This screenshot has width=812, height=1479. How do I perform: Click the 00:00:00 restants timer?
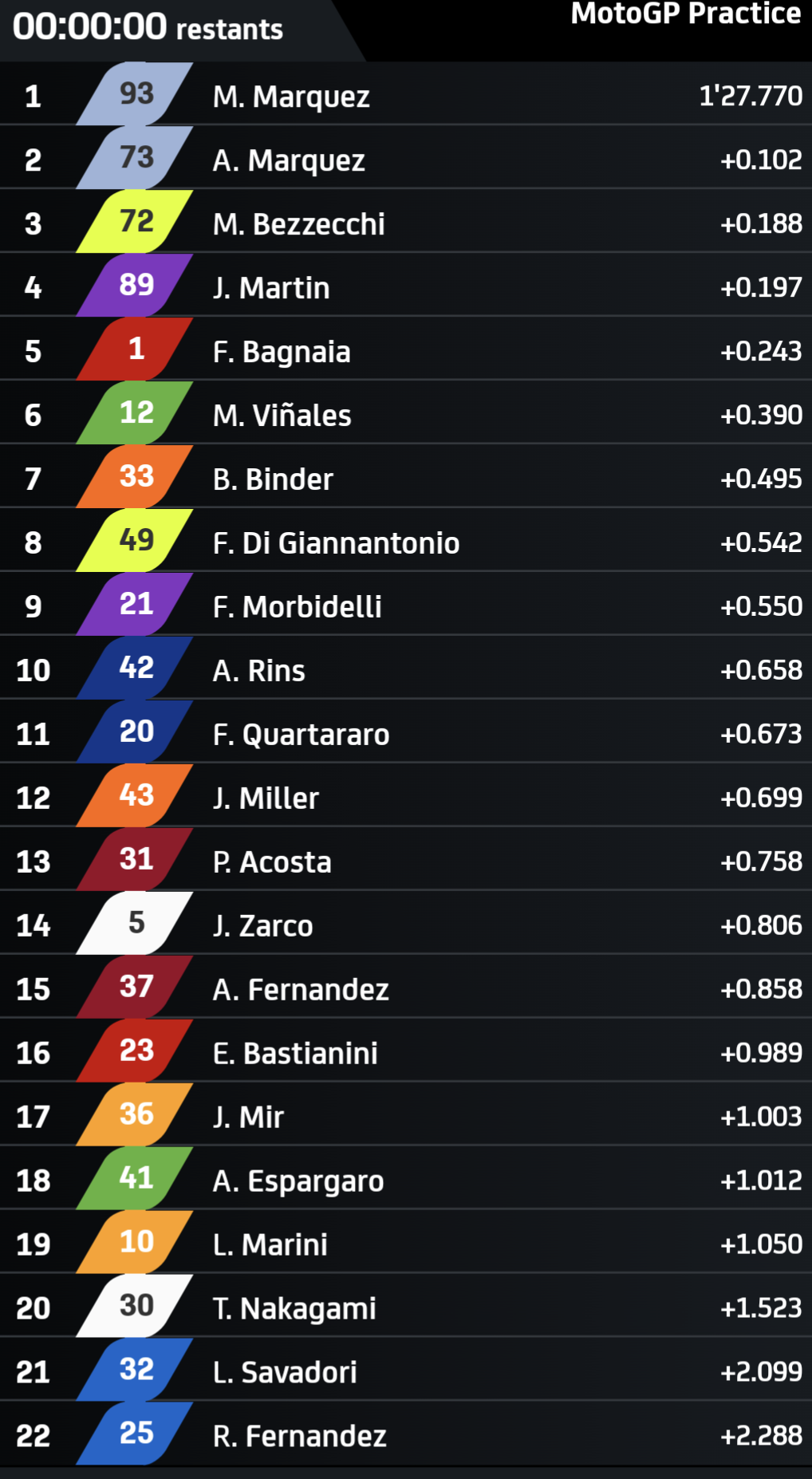(x=148, y=27)
